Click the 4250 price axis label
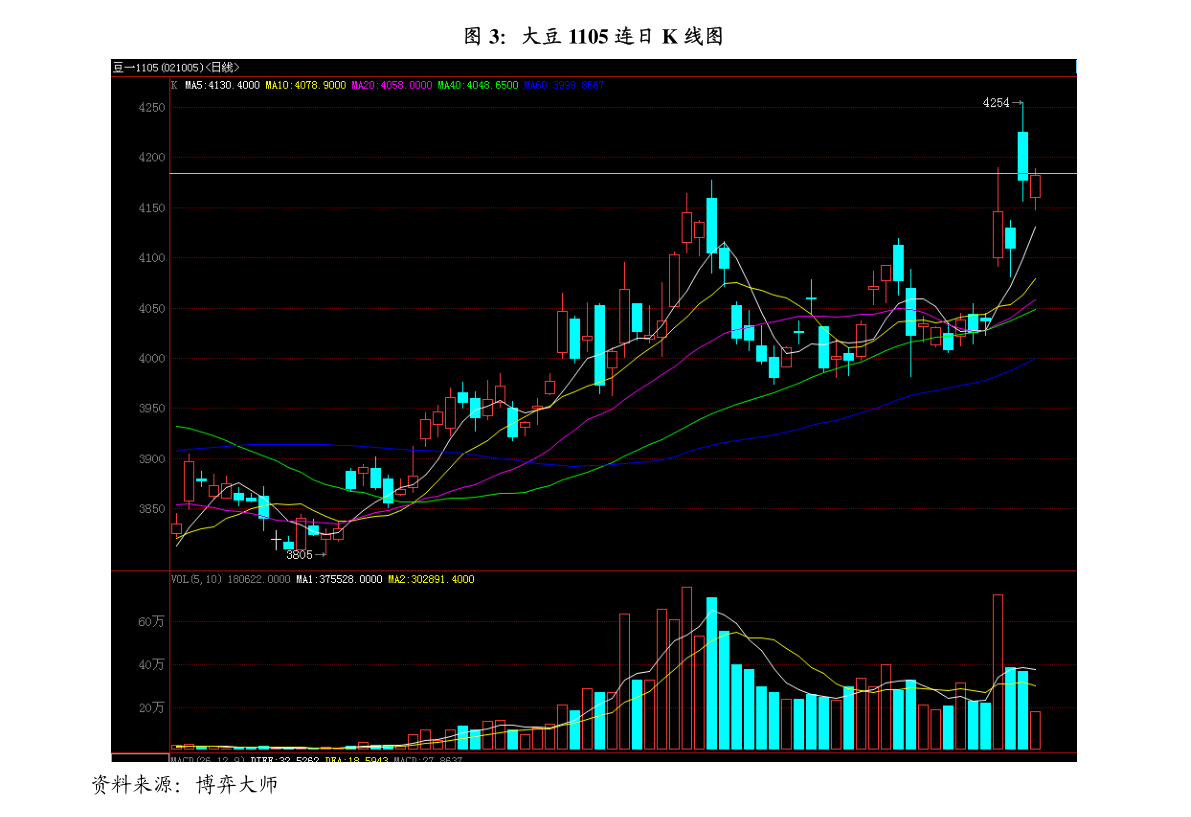Image resolution: width=1191 pixels, height=817 pixels. 152,108
